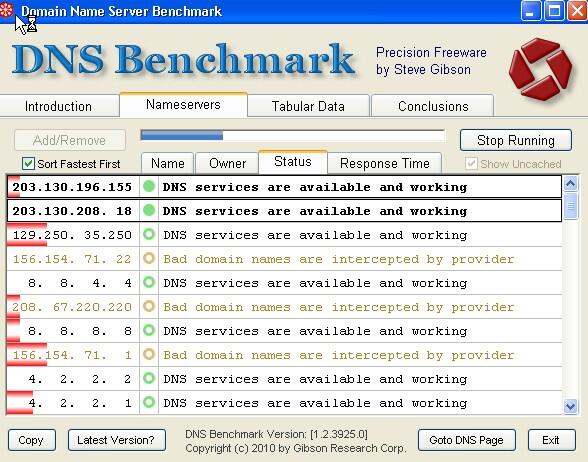Click the Copy button

point(32,440)
